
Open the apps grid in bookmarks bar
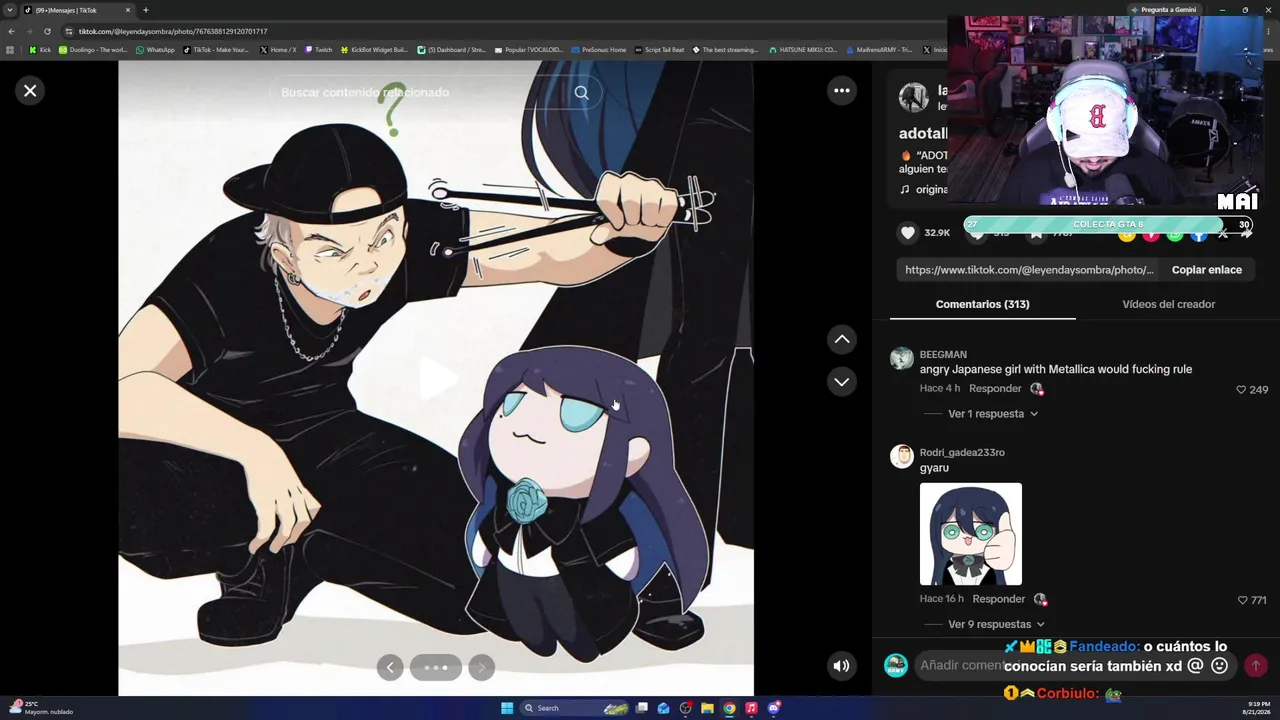[x=10, y=49]
